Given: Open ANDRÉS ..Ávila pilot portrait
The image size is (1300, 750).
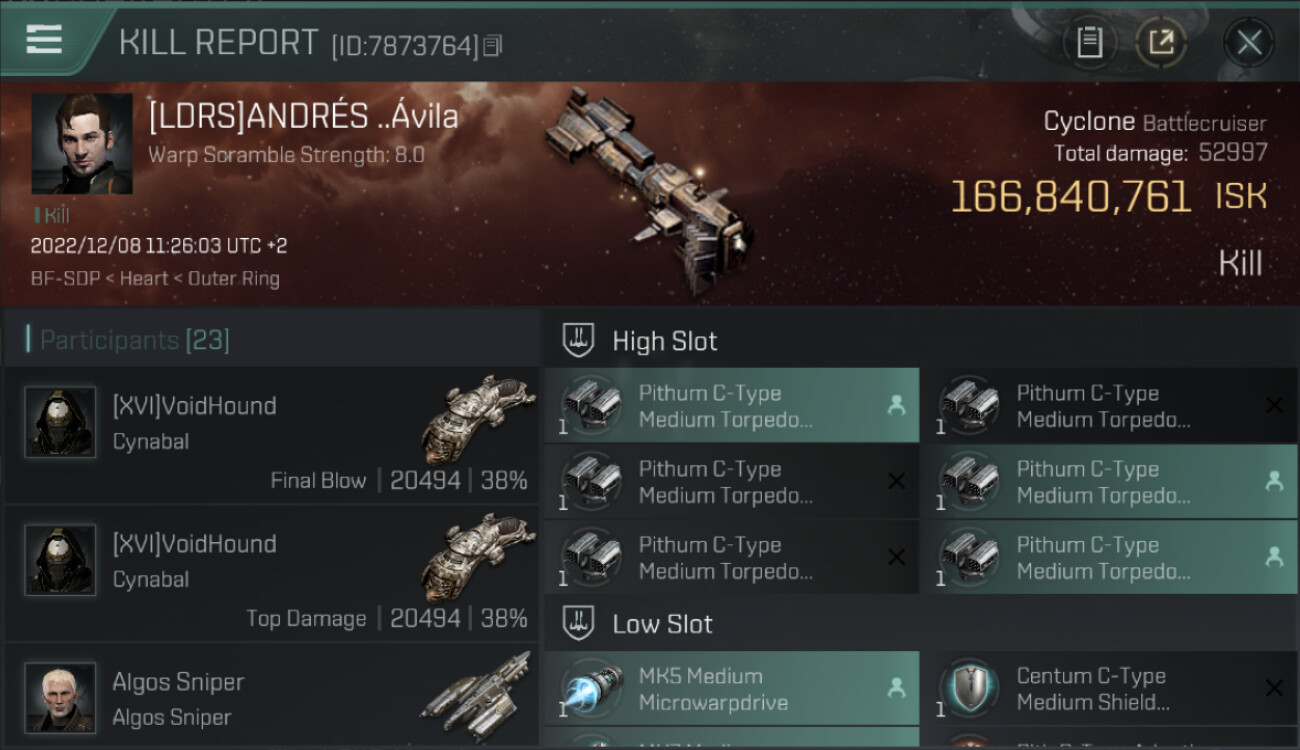Looking at the screenshot, I should [82, 144].
